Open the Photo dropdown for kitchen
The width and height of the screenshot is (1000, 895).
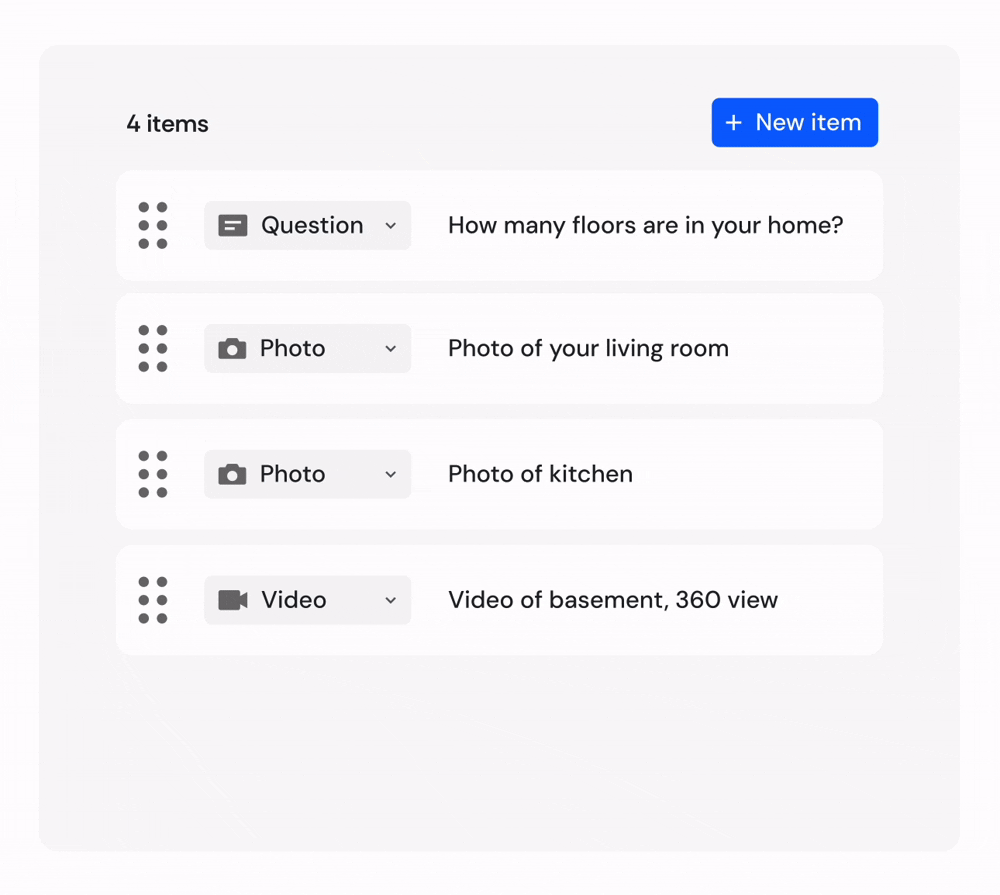307,474
